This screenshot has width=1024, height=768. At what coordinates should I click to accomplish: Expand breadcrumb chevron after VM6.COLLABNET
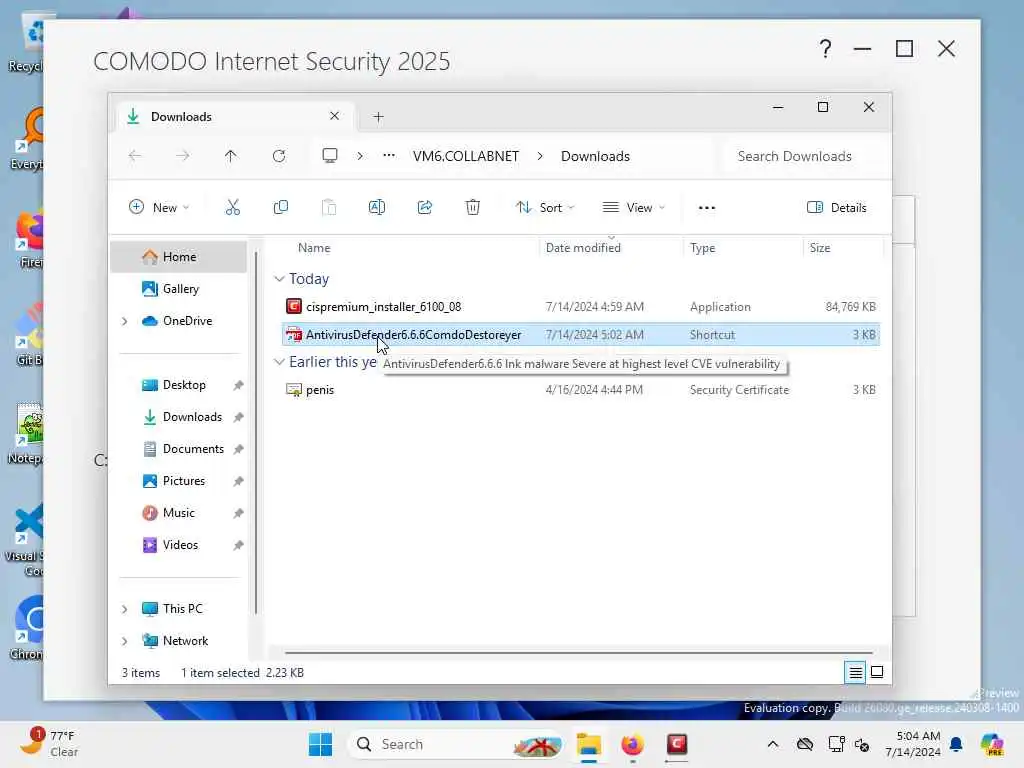click(540, 156)
